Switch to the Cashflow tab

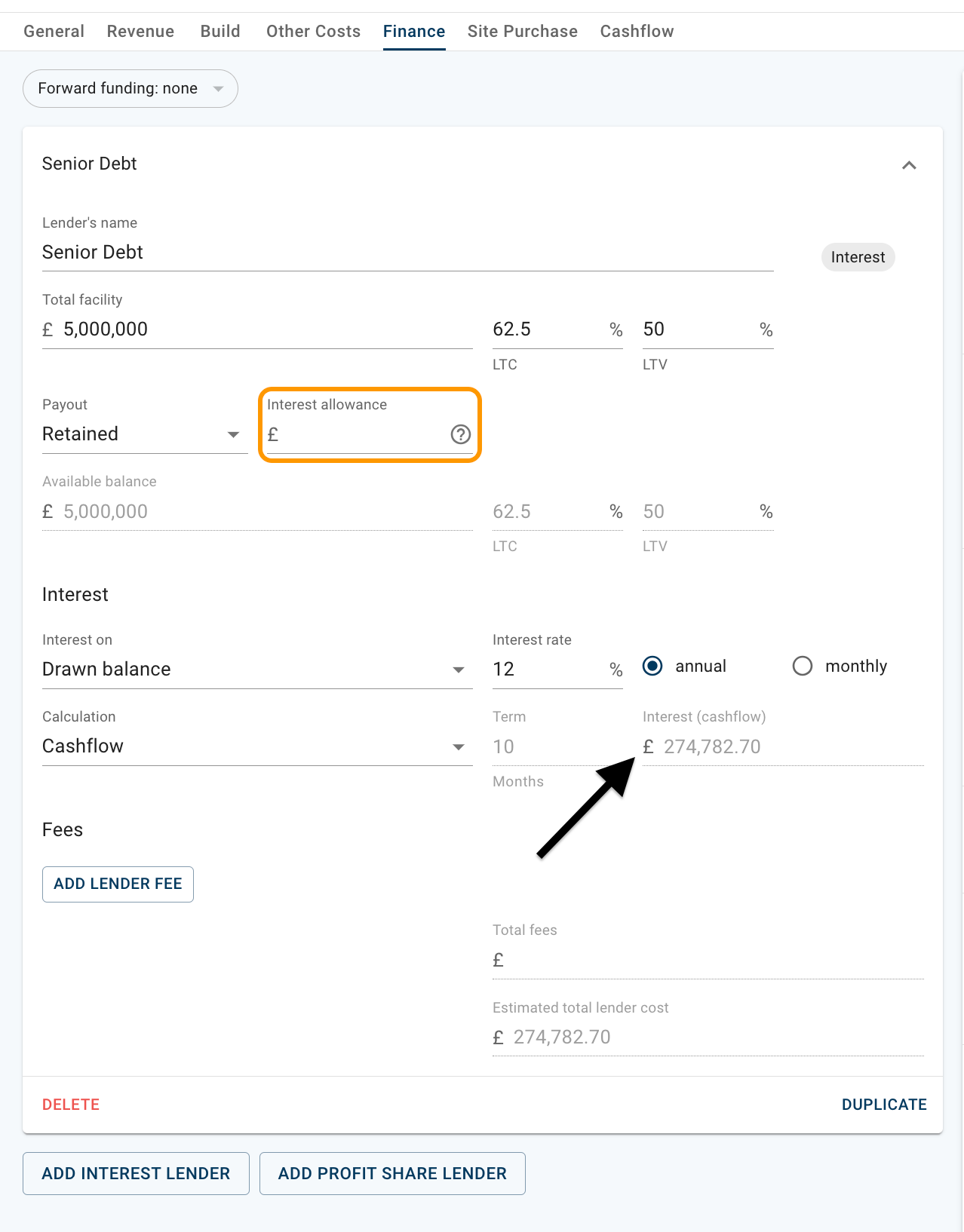[637, 32]
